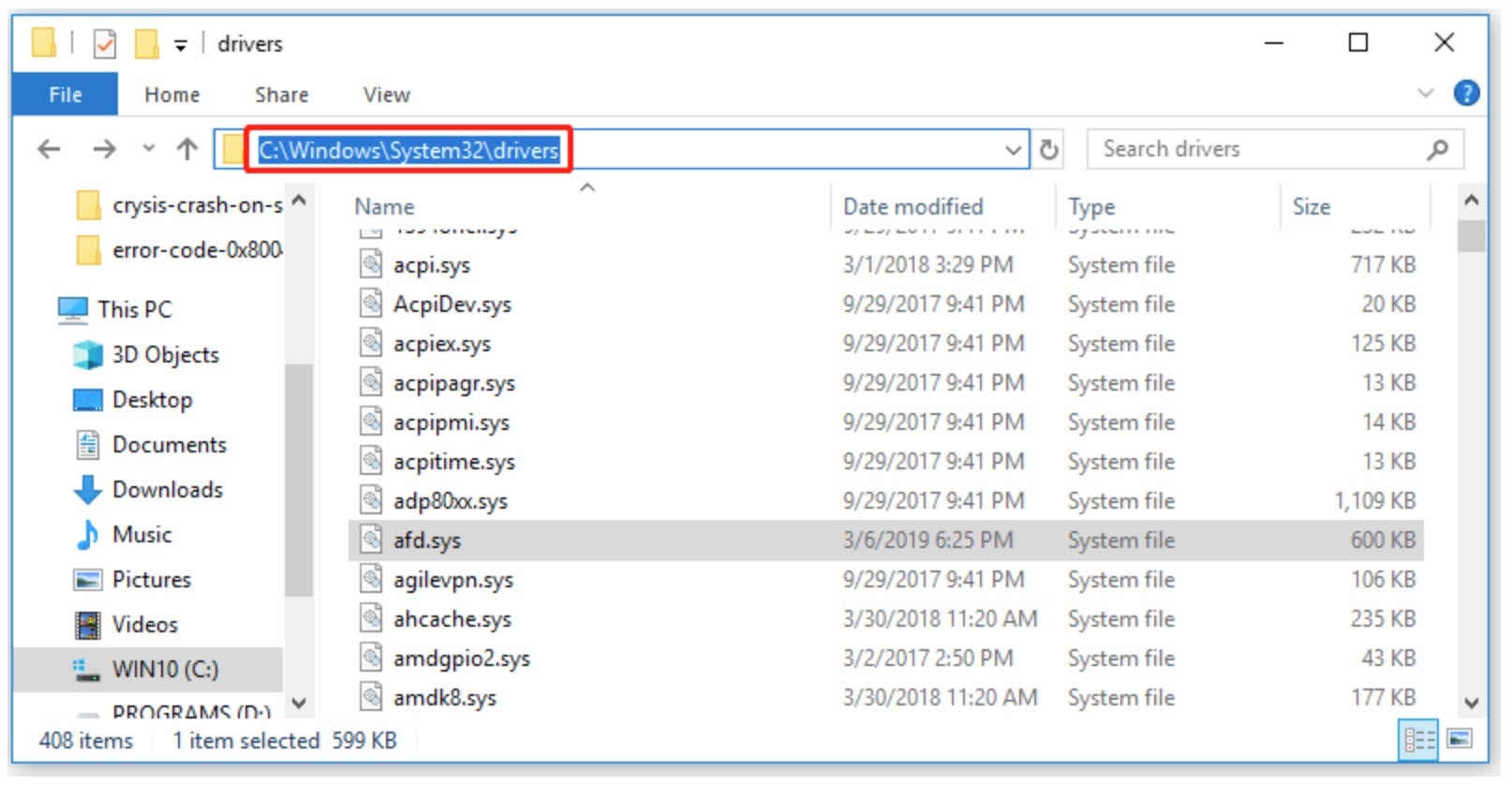
Task: Switch to the View ribbon tab
Action: [x=386, y=95]
